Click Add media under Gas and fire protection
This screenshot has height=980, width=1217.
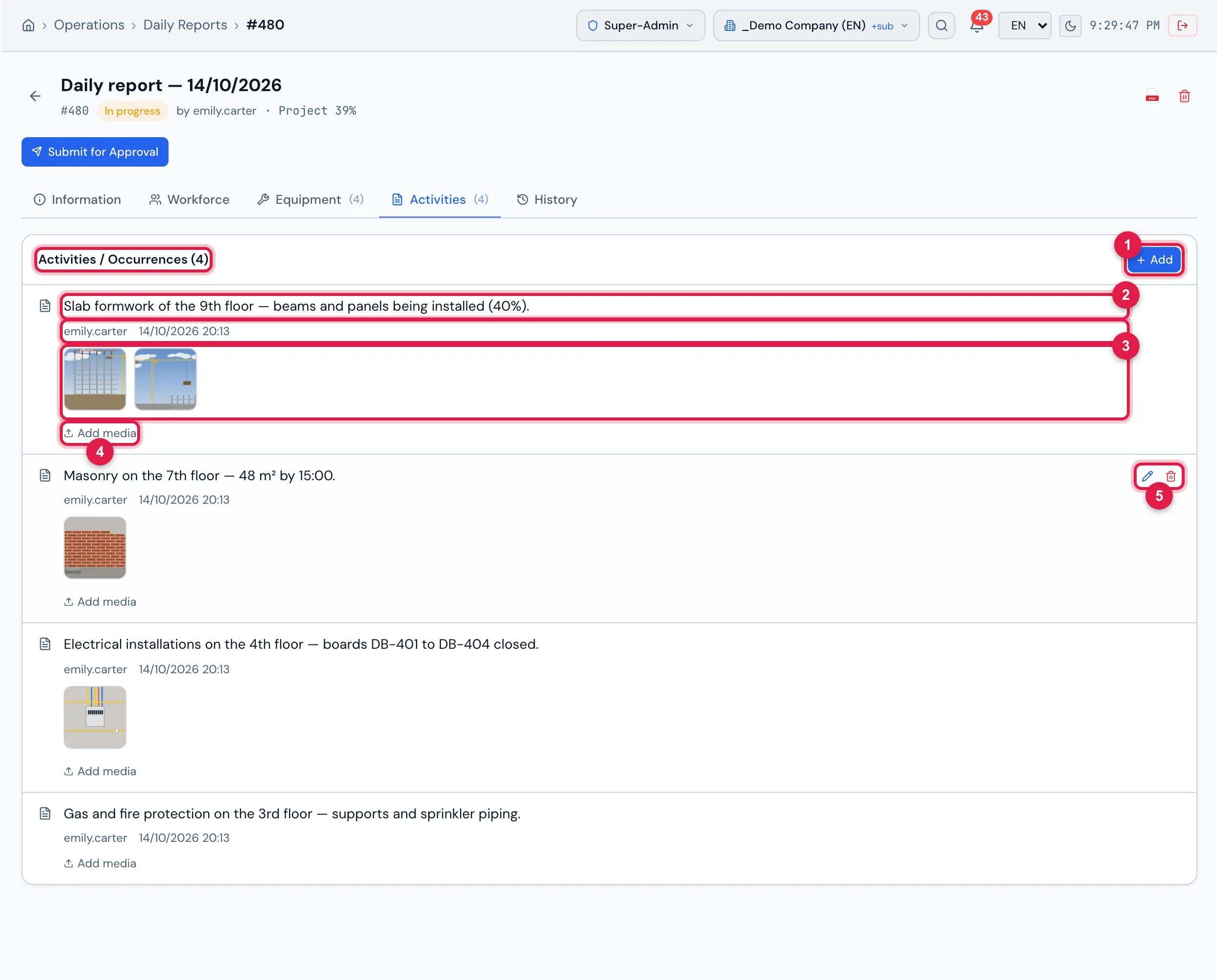pyautogui.click(x=100, y=864)
